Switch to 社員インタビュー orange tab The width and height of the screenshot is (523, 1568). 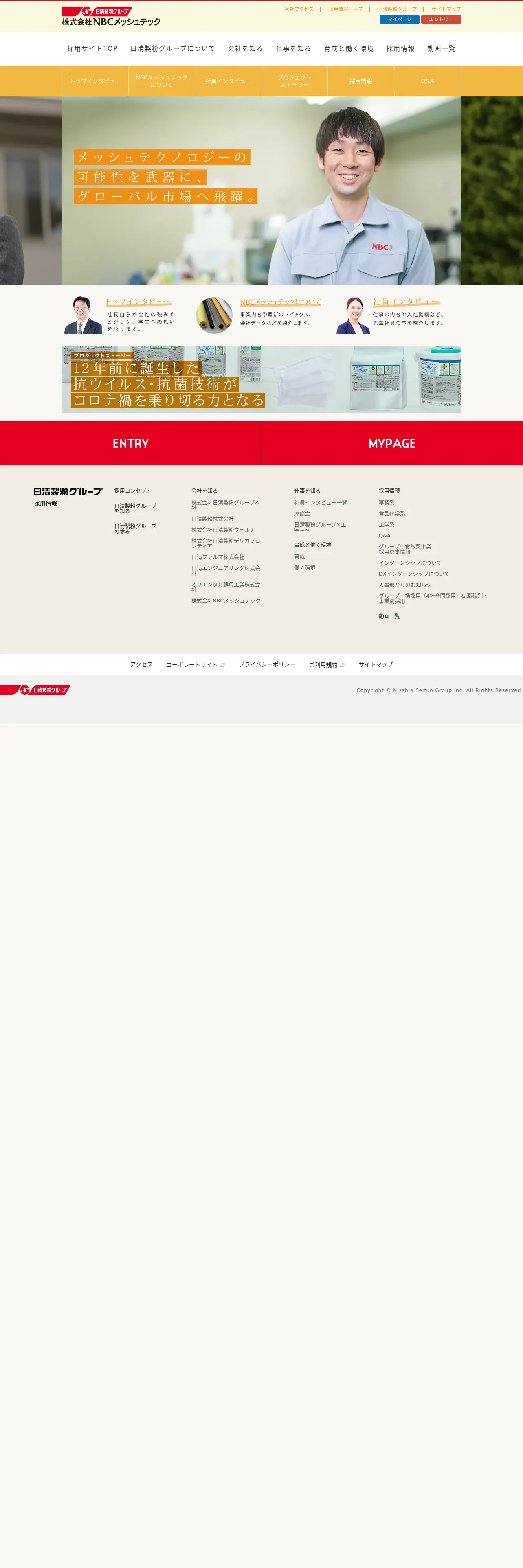pos(229,81)
